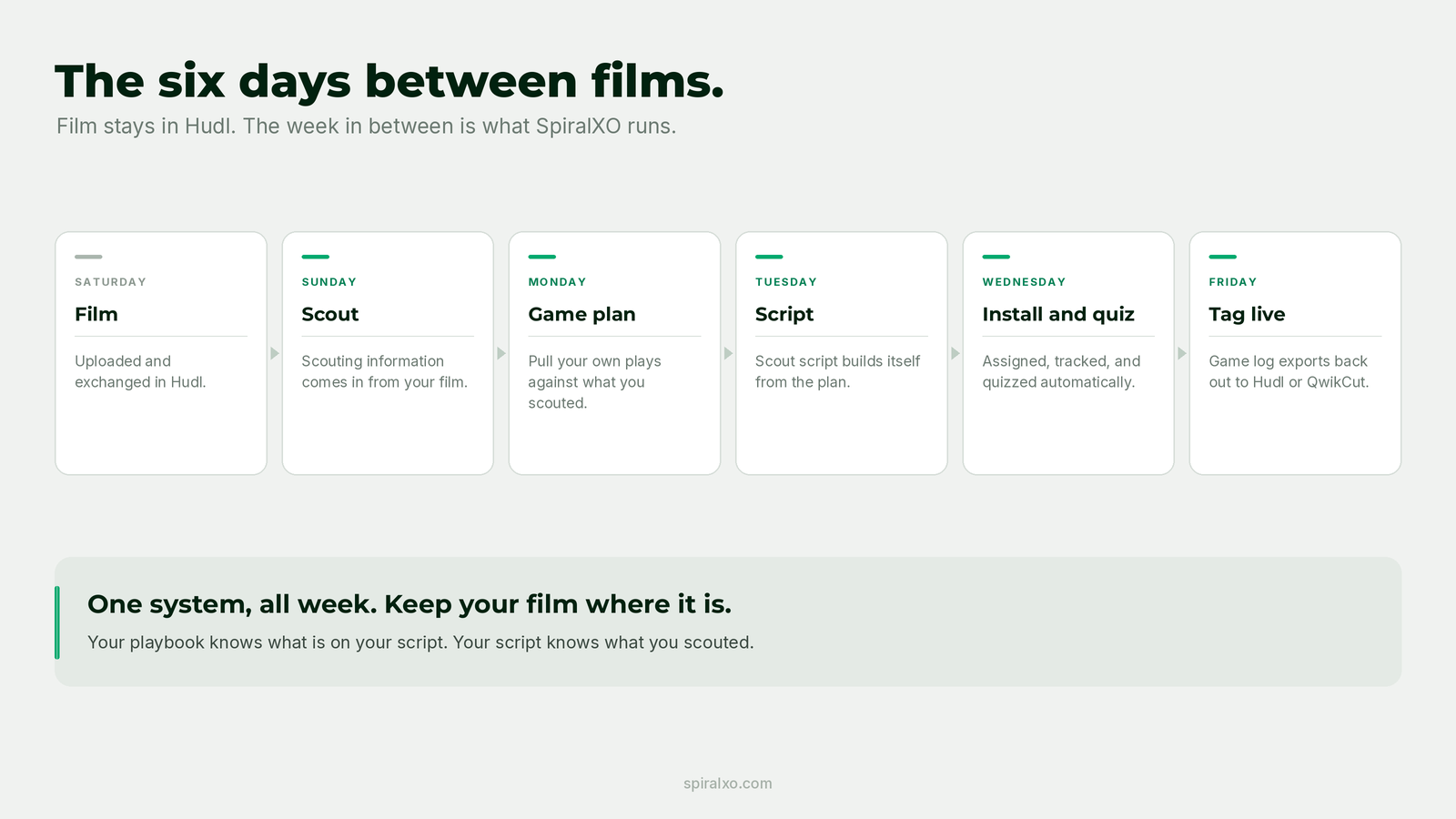
Task: Click 'Game log exports back out to Hudl or QwikCut.'
Action: pos(1289,371)
